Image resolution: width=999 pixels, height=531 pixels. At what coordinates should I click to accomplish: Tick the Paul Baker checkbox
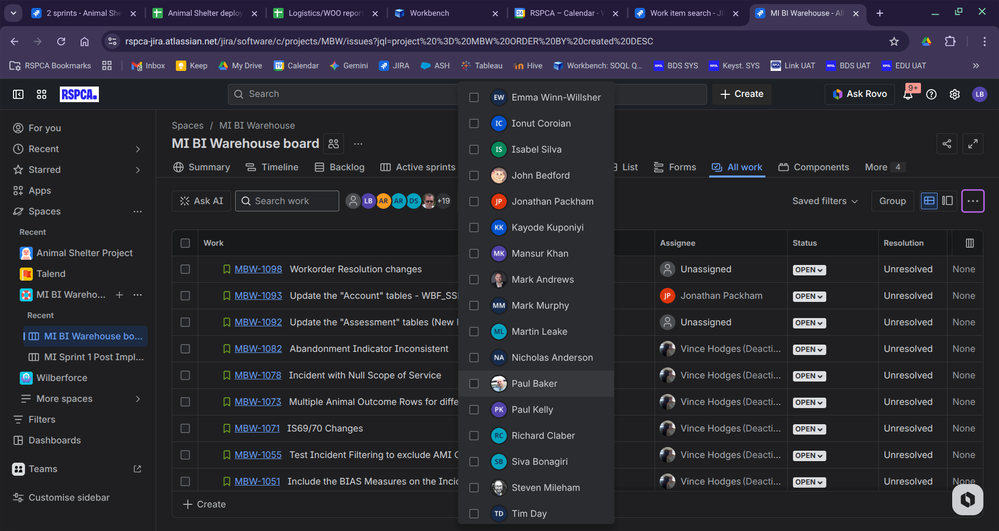pos(474,384)
